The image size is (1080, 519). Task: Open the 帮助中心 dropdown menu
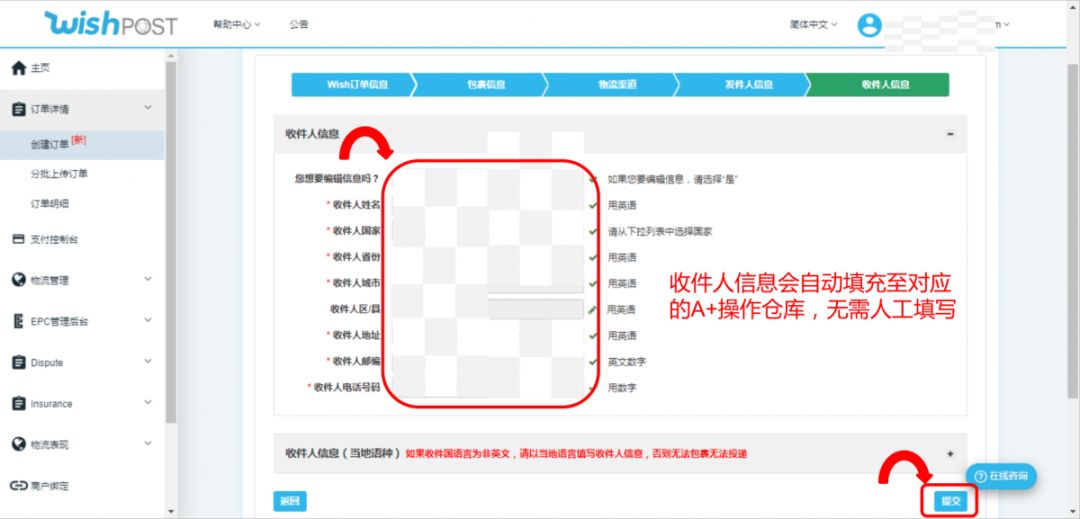(236, 24)
